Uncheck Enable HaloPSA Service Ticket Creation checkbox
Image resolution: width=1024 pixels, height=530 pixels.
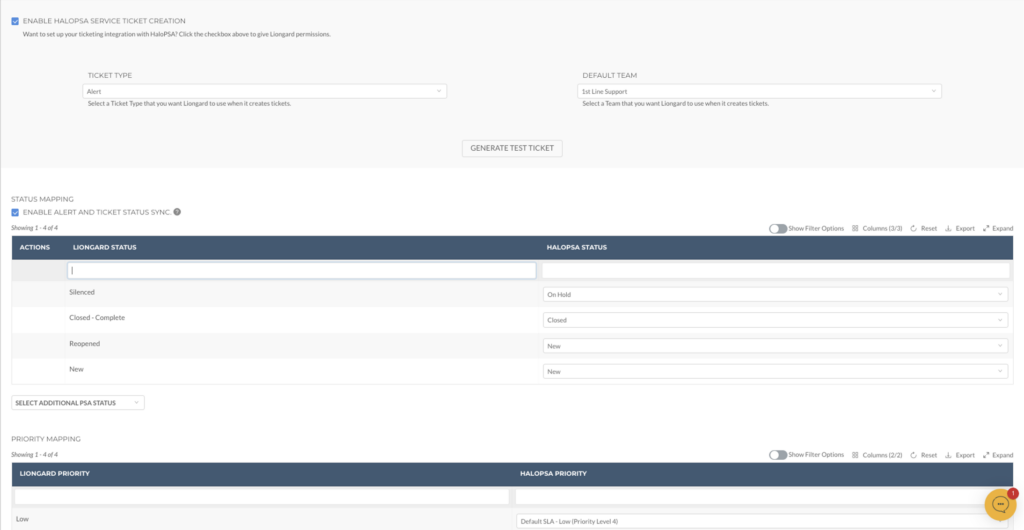(x=15, y=21)
